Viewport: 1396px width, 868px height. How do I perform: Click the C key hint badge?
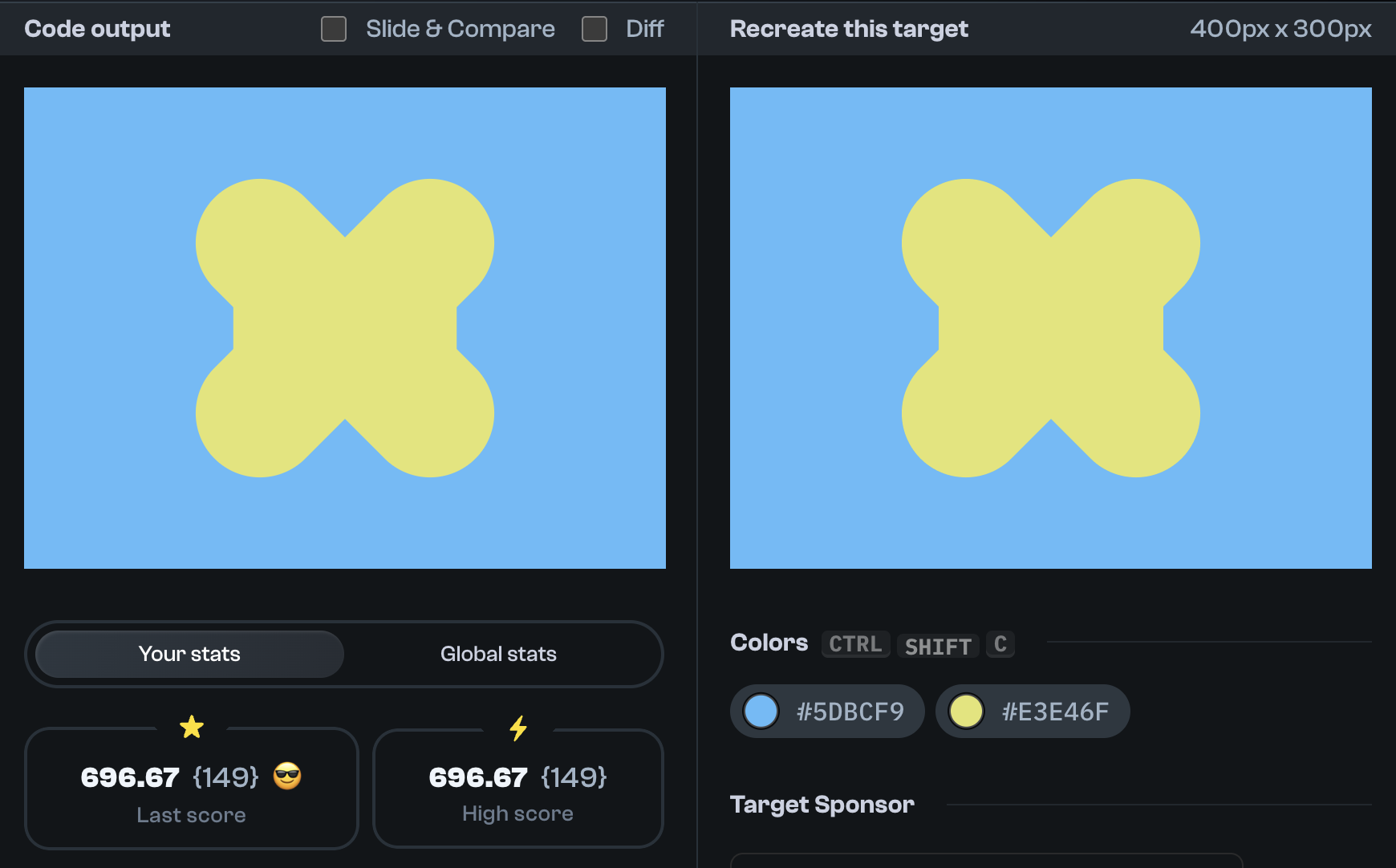(1000, 644)
